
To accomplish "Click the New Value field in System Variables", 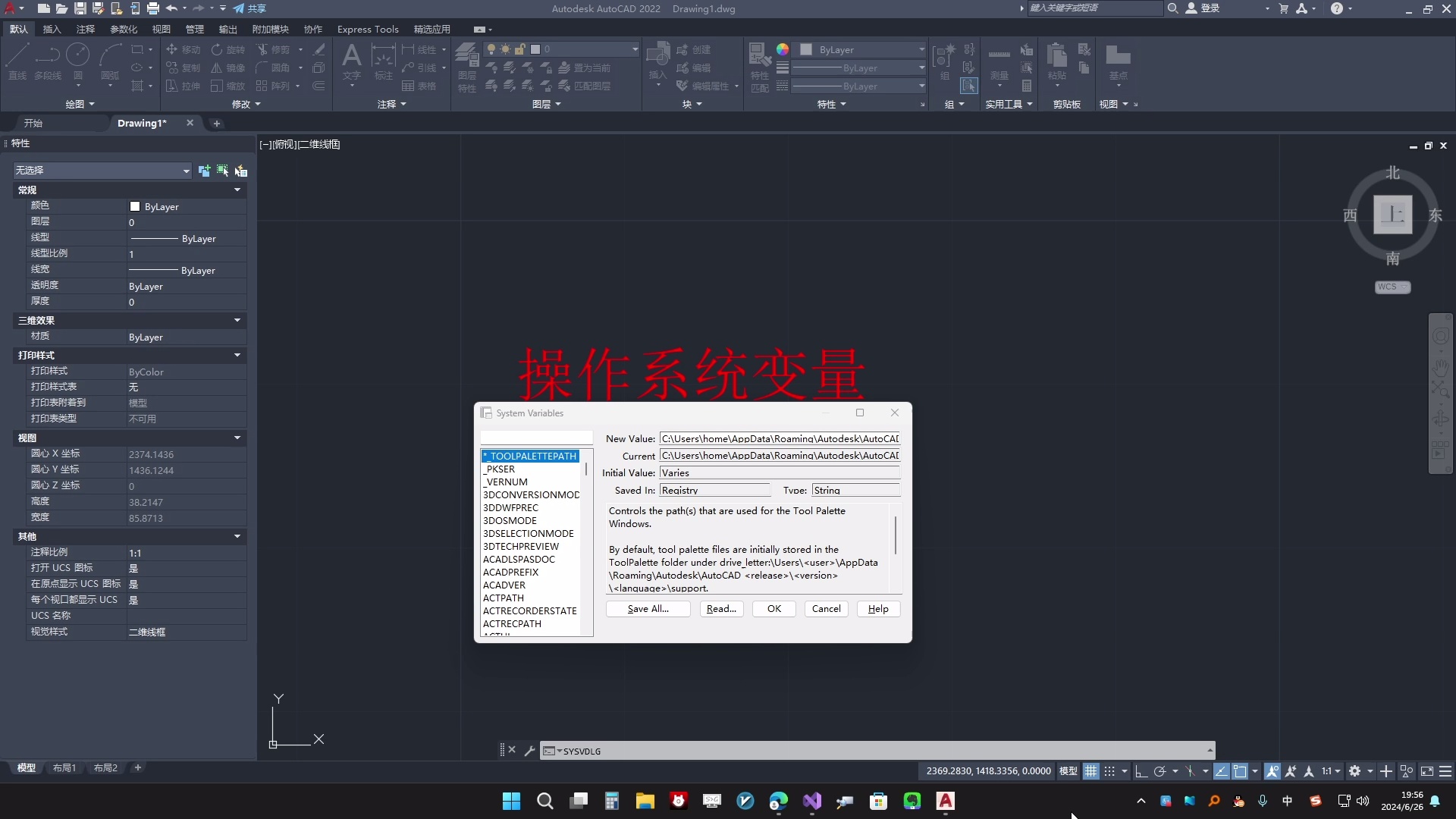I will (x=780, y=439).
